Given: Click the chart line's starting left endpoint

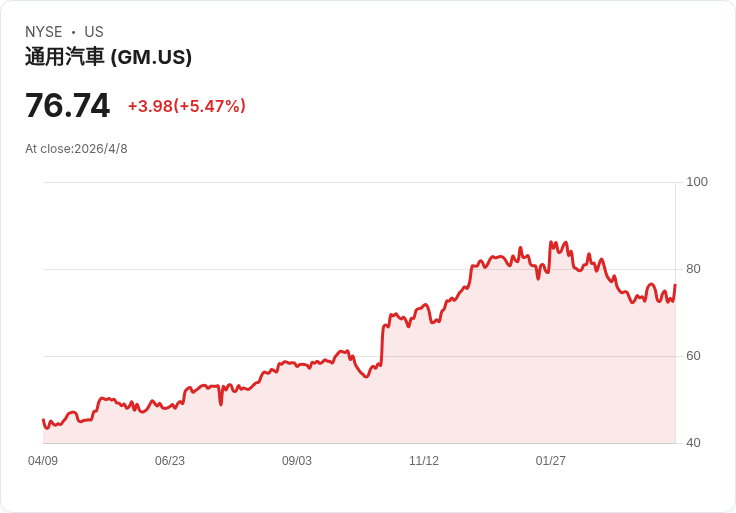Looking at the screenshot, I should pos(43,420).
